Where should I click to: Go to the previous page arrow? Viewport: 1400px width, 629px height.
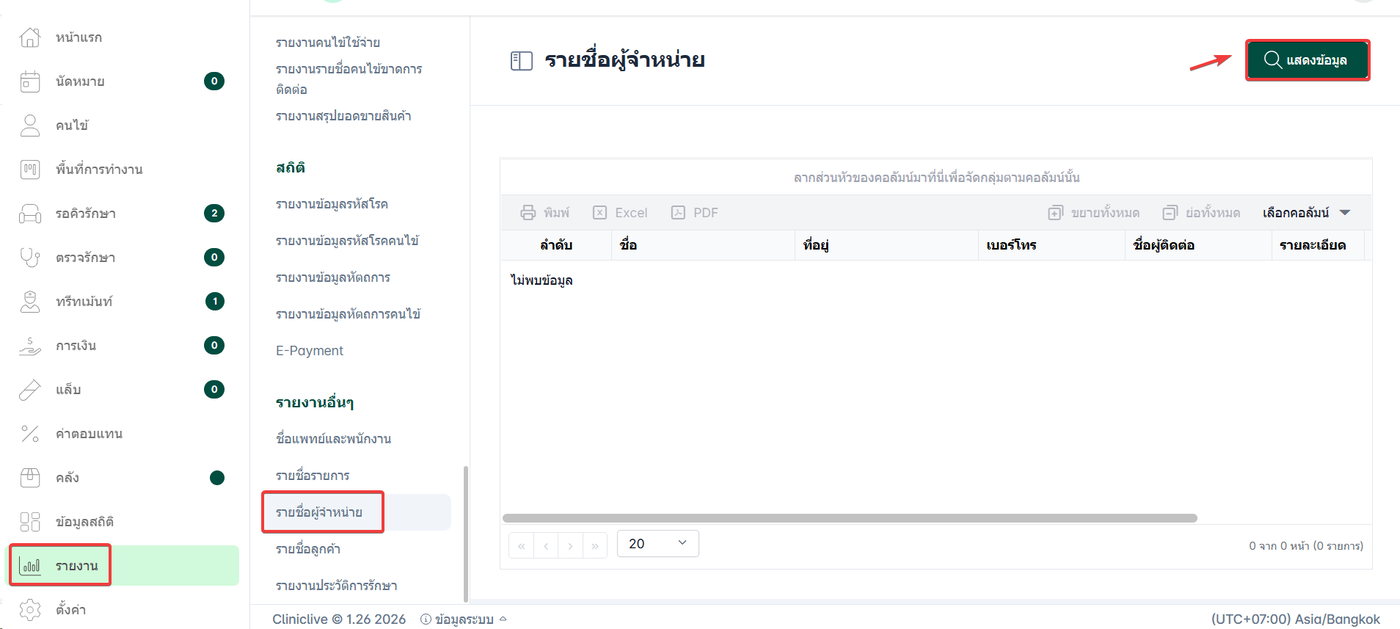pyautogui.click(x=546, y=546)
